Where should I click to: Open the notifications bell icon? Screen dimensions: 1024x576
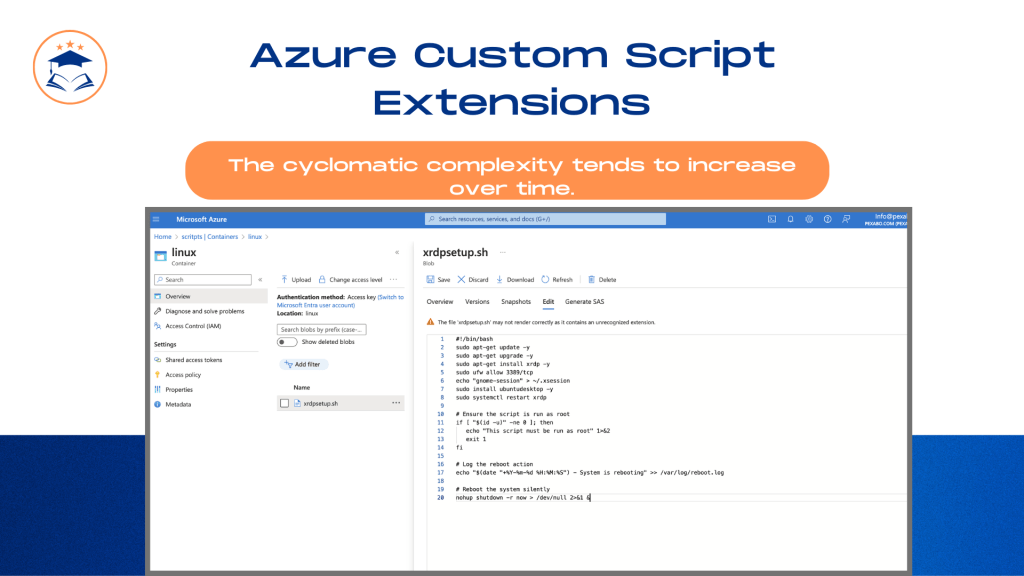790,219
